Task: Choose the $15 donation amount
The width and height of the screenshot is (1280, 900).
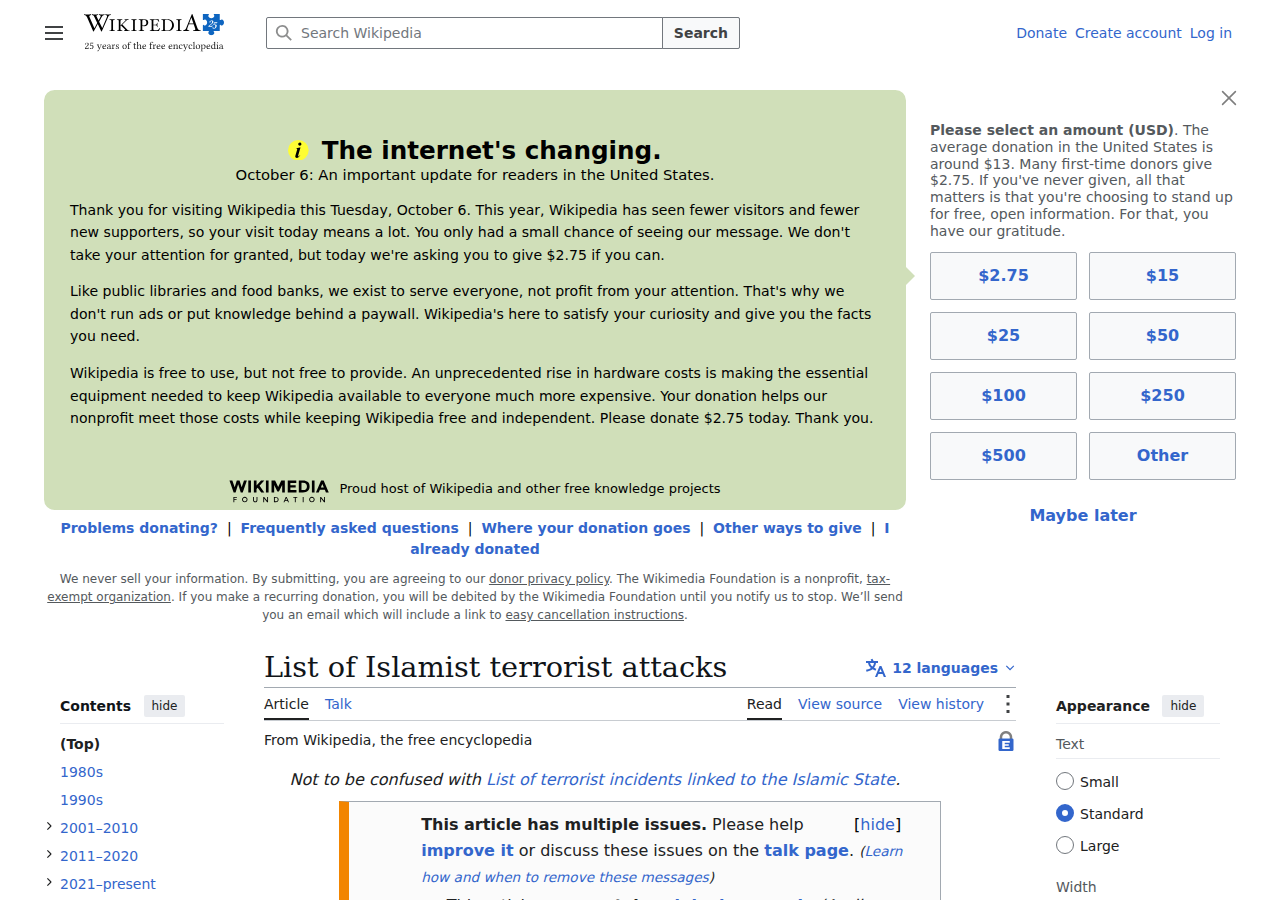Action: point(1162,276)
